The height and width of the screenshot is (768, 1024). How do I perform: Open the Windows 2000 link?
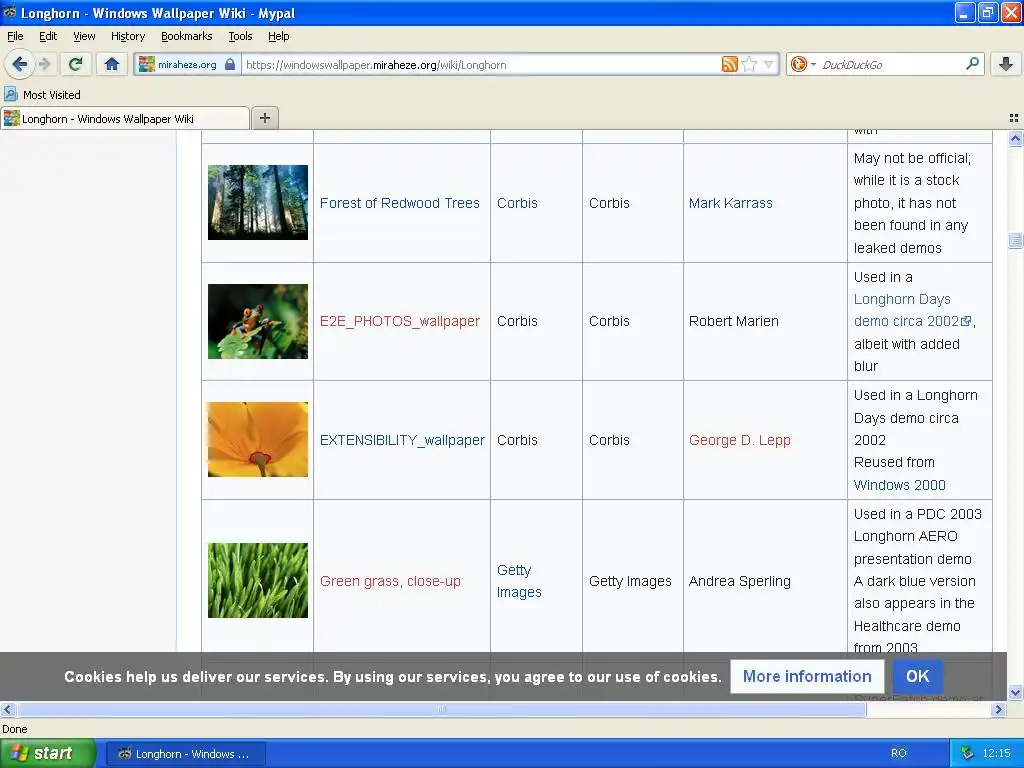900,485
